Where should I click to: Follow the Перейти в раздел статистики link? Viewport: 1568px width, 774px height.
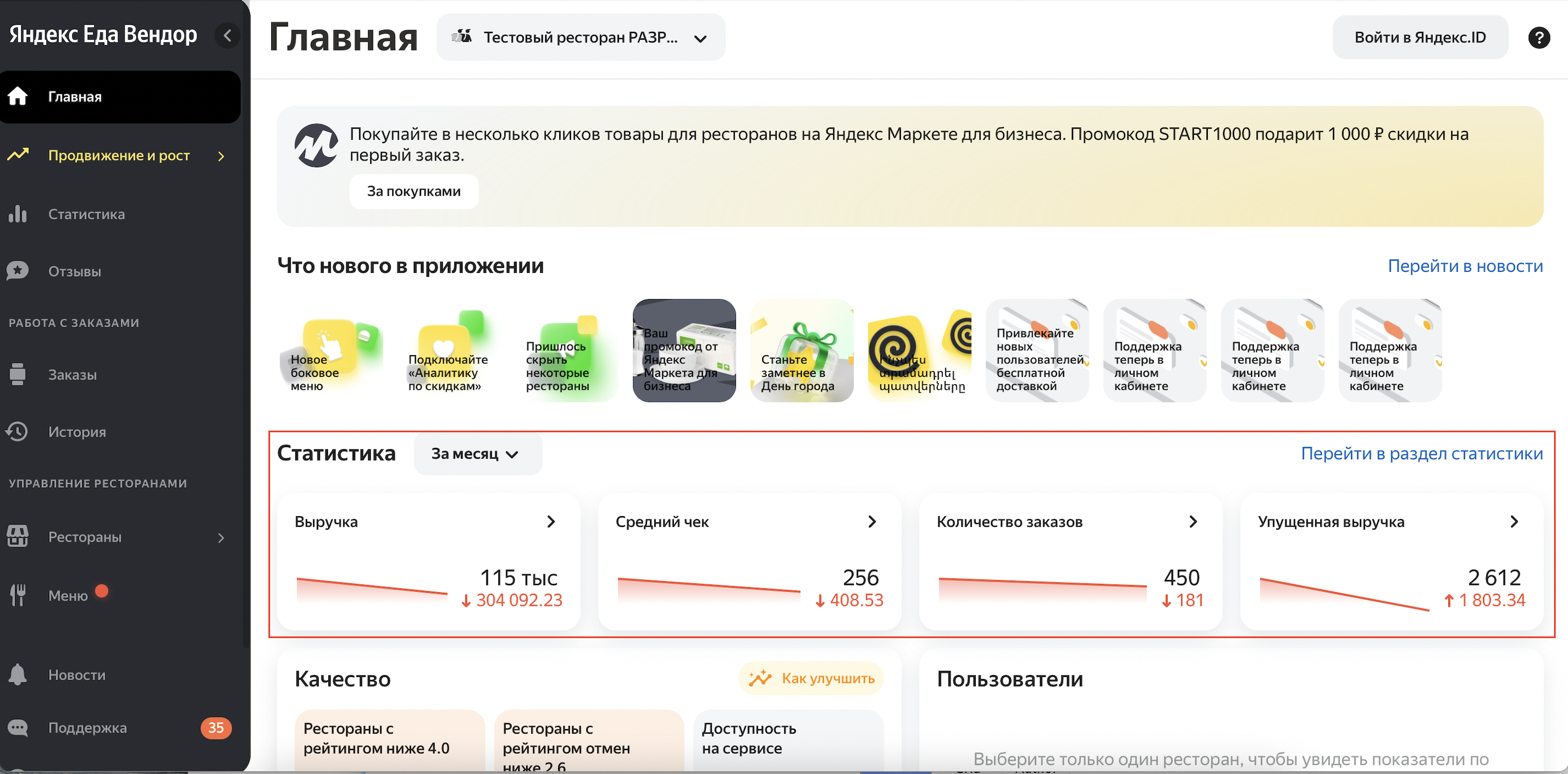1422,453
